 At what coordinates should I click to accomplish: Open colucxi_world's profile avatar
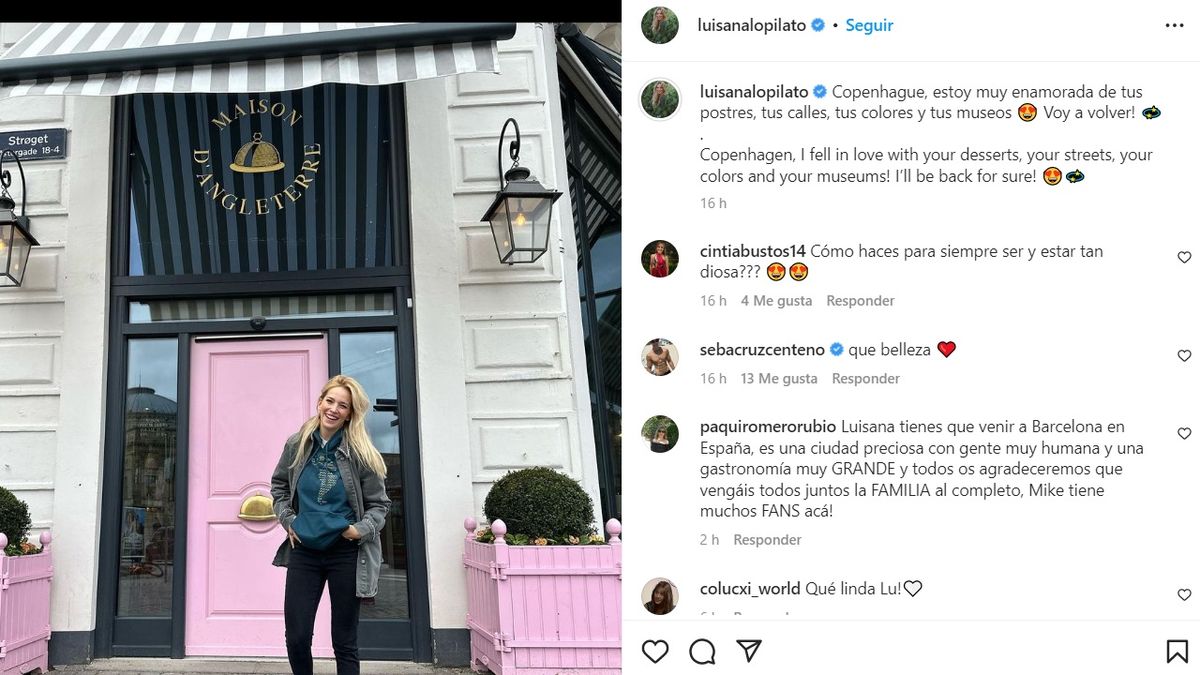pyautogui.click(x=660, y=596)
